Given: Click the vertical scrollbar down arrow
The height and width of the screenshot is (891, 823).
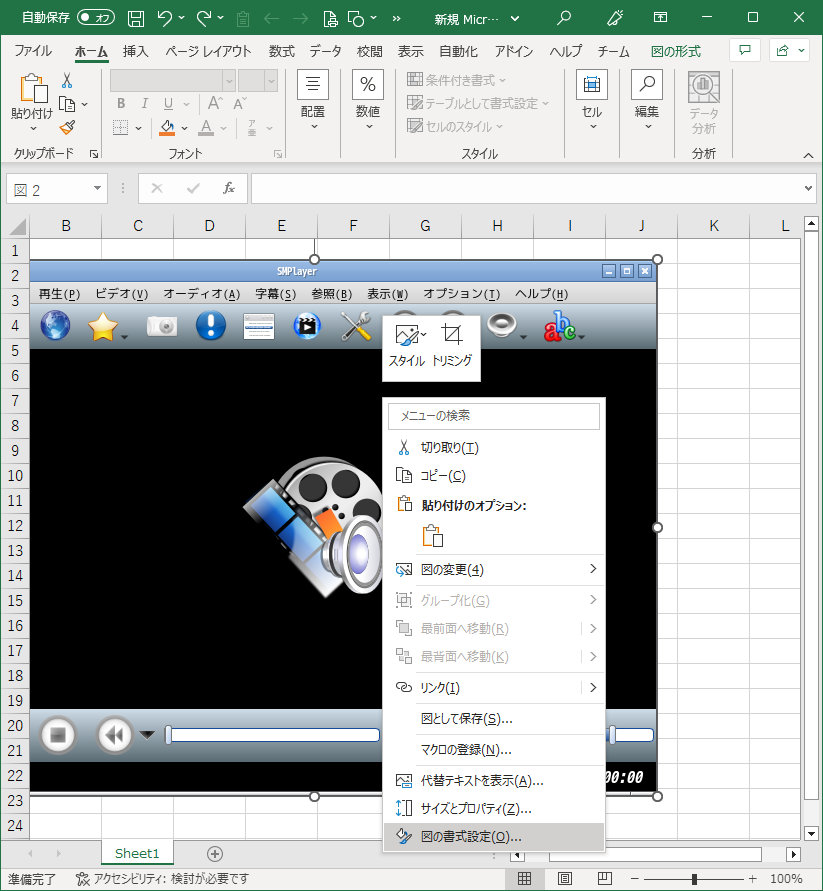Looking at the screenshot, I should tap(811, 834).
